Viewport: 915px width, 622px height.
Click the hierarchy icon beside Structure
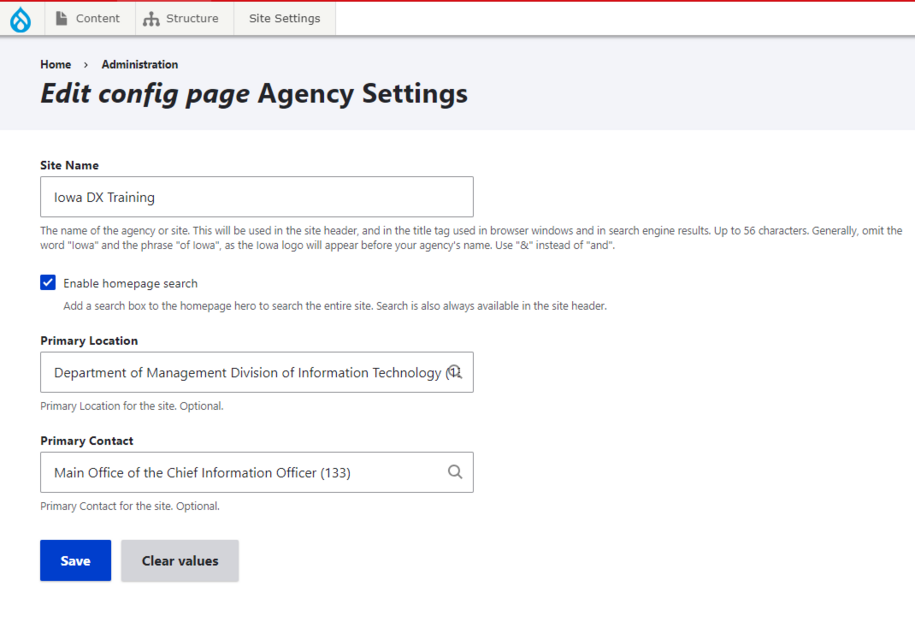151,19
